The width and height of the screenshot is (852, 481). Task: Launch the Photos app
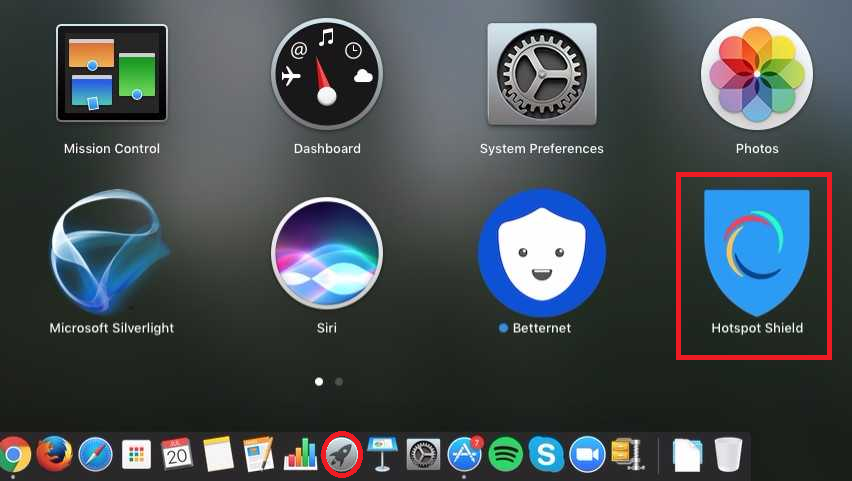[757, 73]
